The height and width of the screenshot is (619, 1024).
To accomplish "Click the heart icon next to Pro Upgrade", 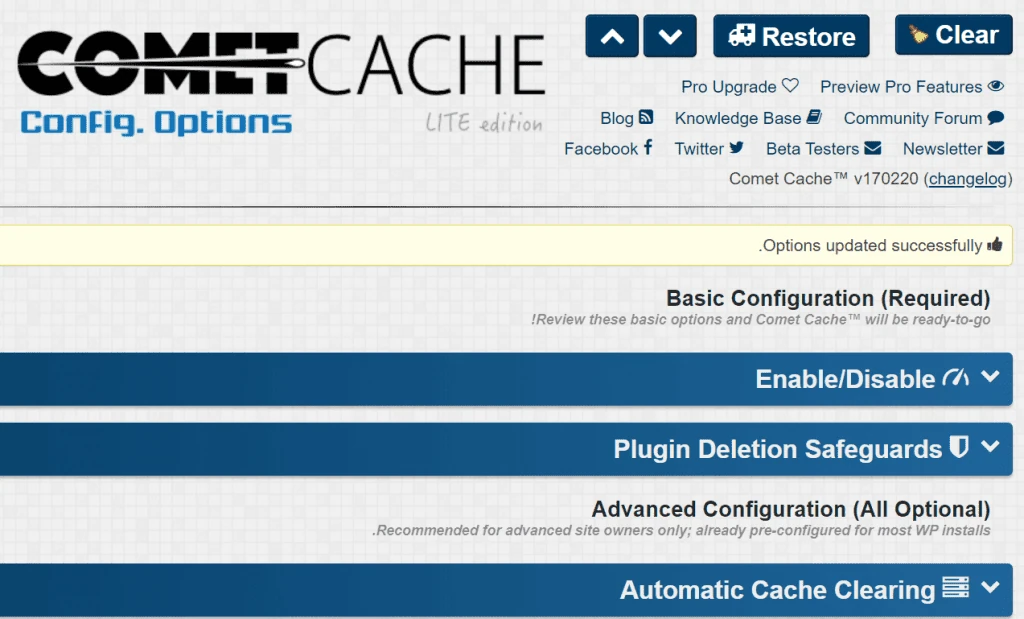I will click(790, 86).
